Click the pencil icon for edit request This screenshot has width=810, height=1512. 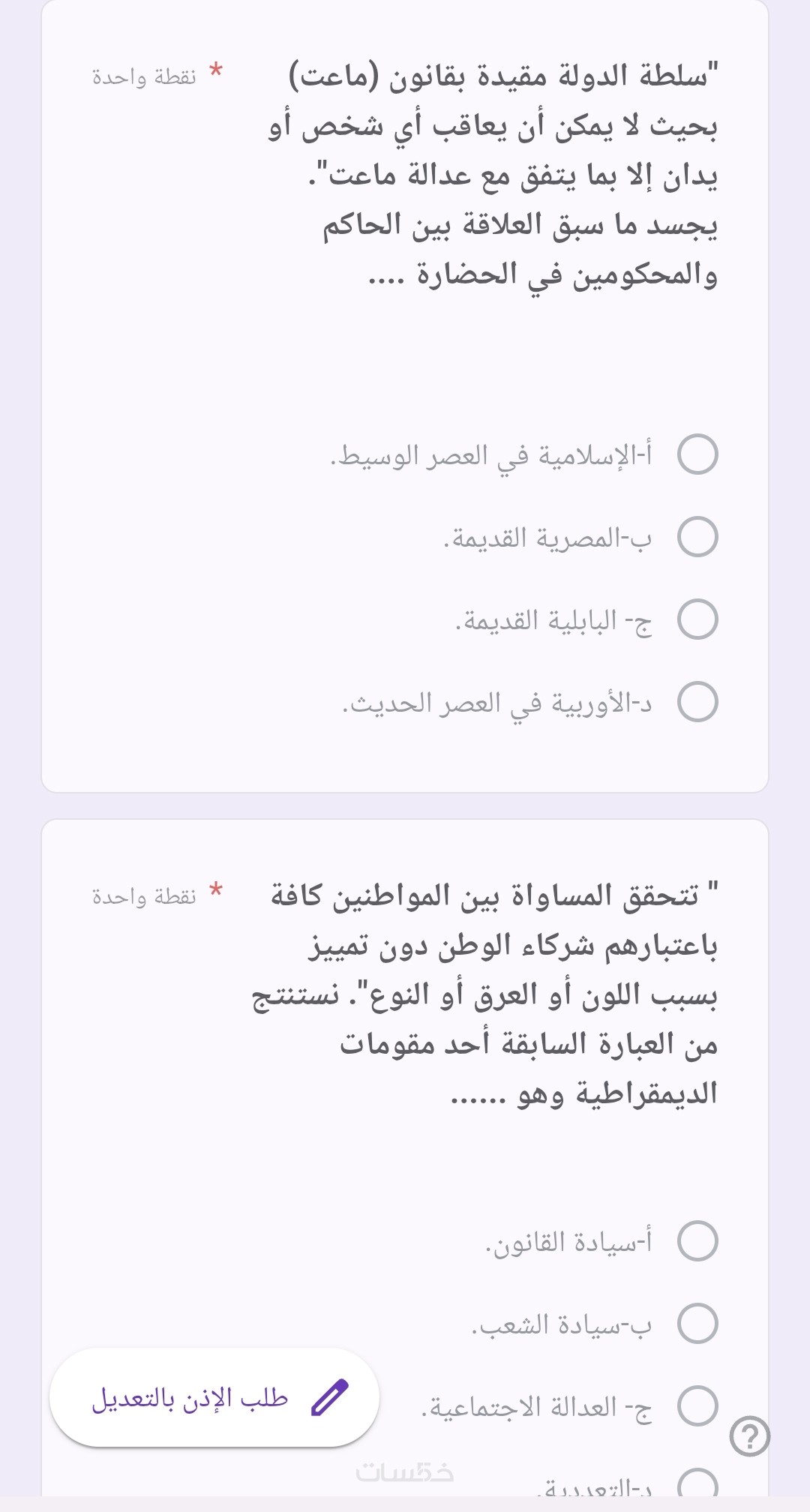coord(330,1397)
